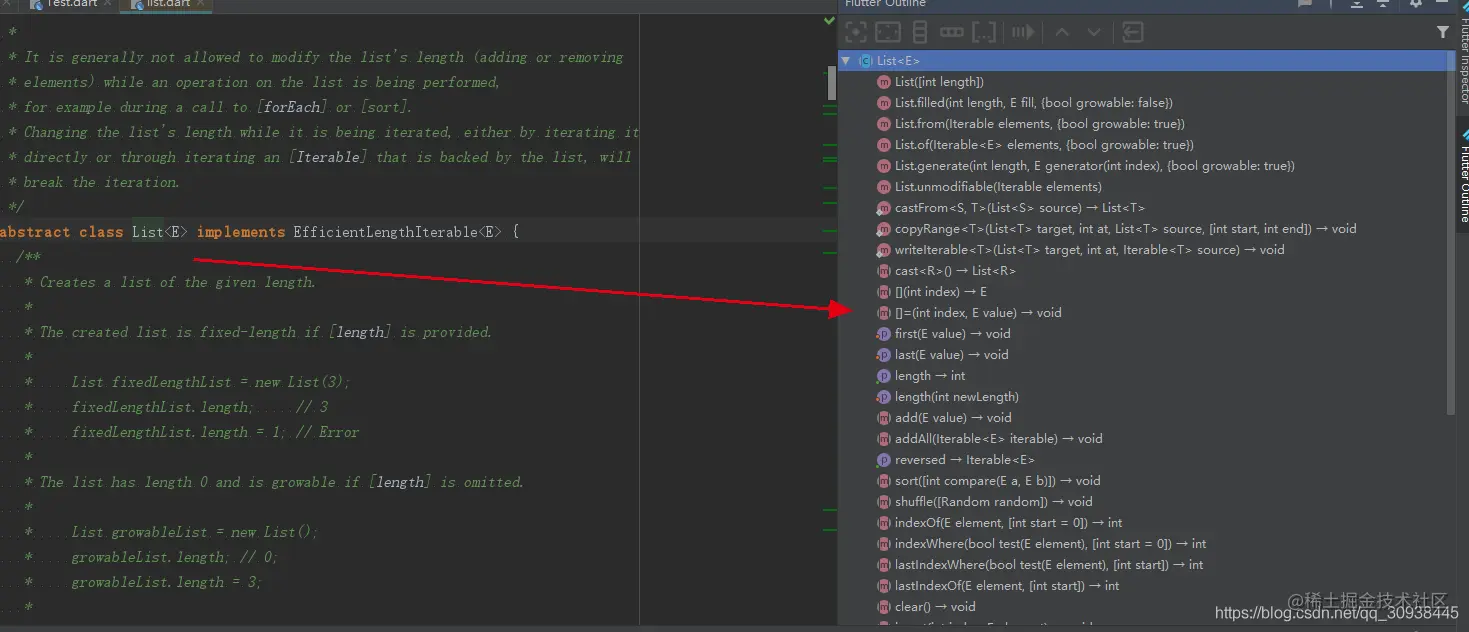The width and height of the screenshot is (1469, 632).
Task: Click the Wrap with Row toolbar icon
Action: pyautogui.click(x=952, y=32)
